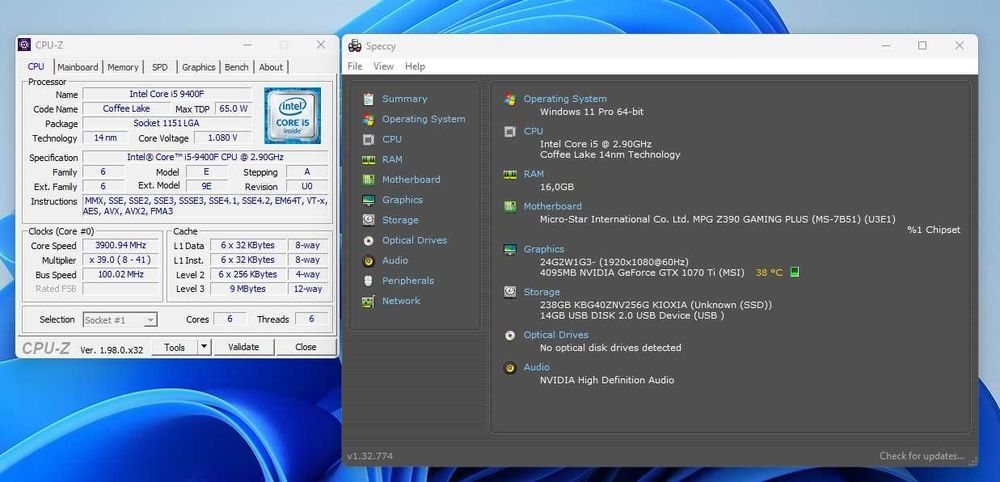
Task: Click the CPU-Z app icon in the title bar
Action: pyautogui.click(x=24, y=45)
